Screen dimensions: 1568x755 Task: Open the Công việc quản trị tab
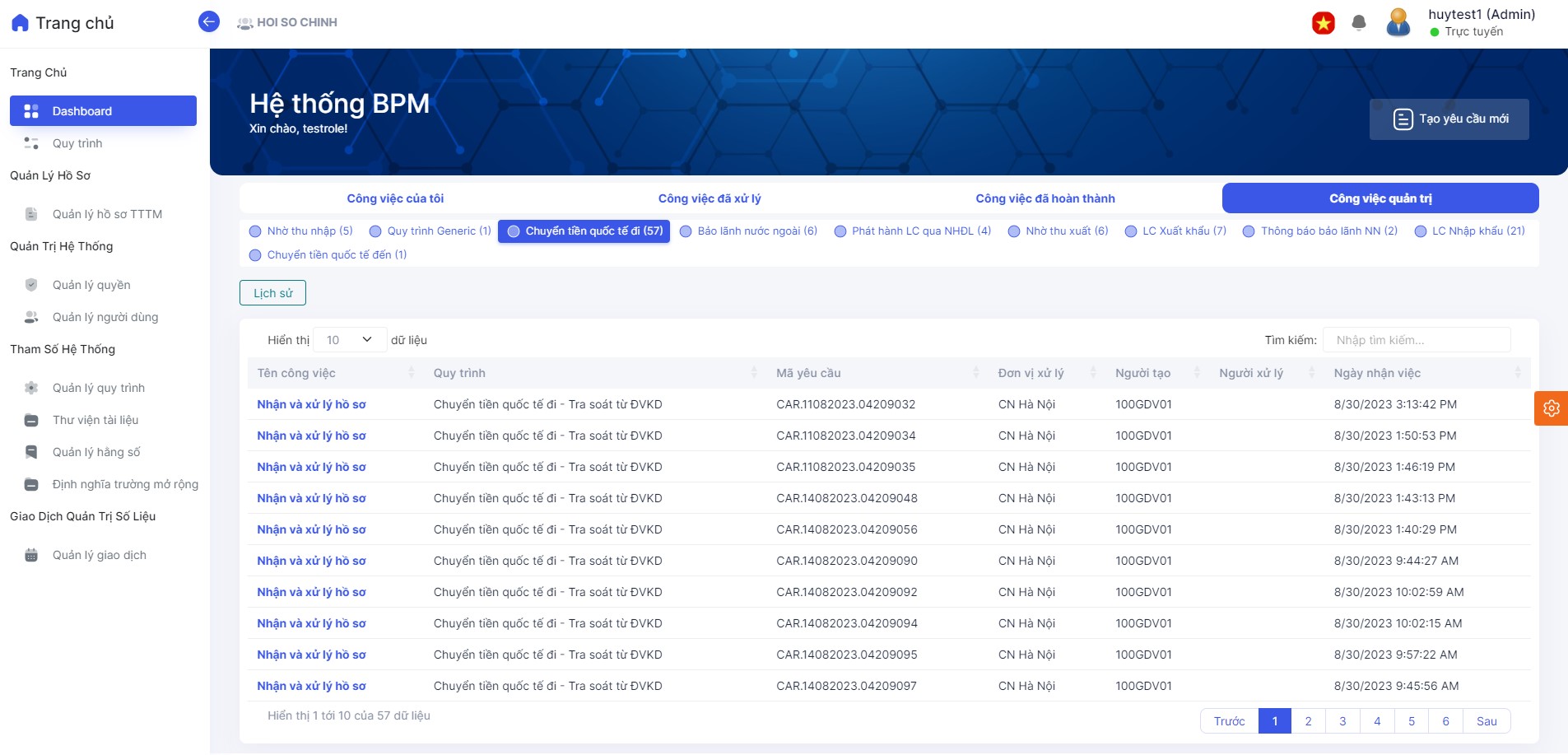1380,198
